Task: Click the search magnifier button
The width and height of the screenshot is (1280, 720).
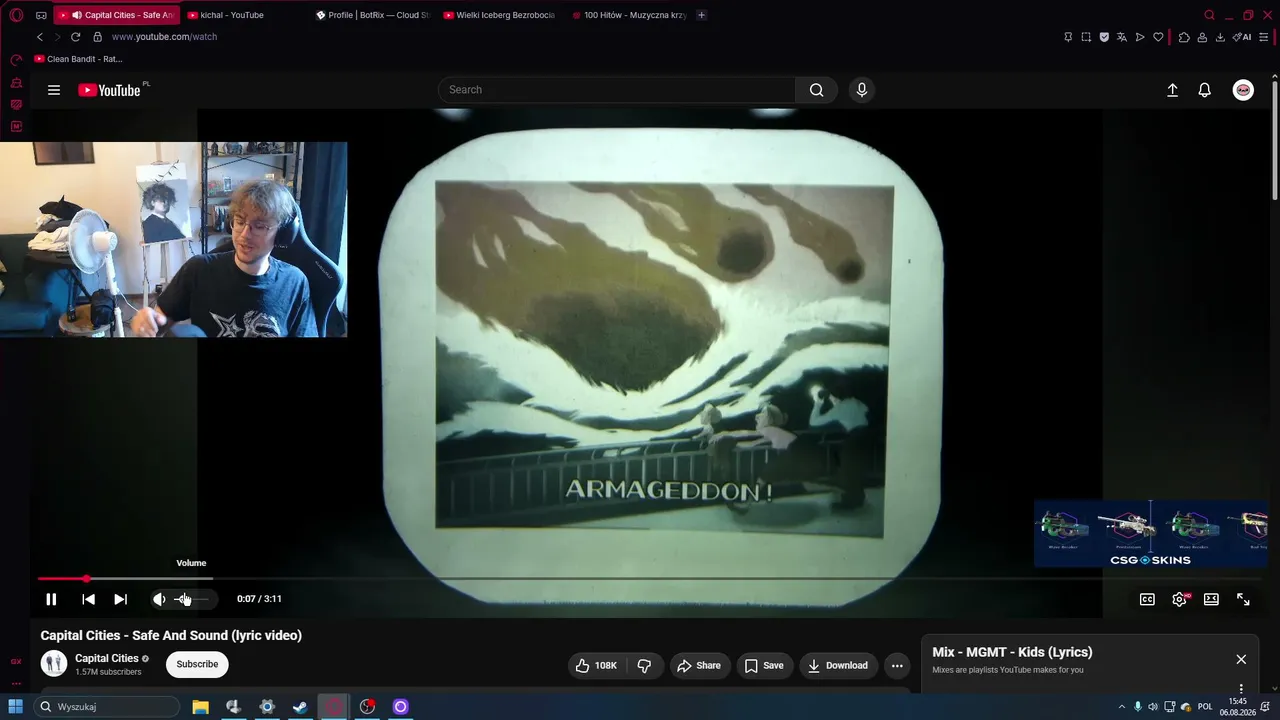Action: pyautogui.click(x=817, y=90)
